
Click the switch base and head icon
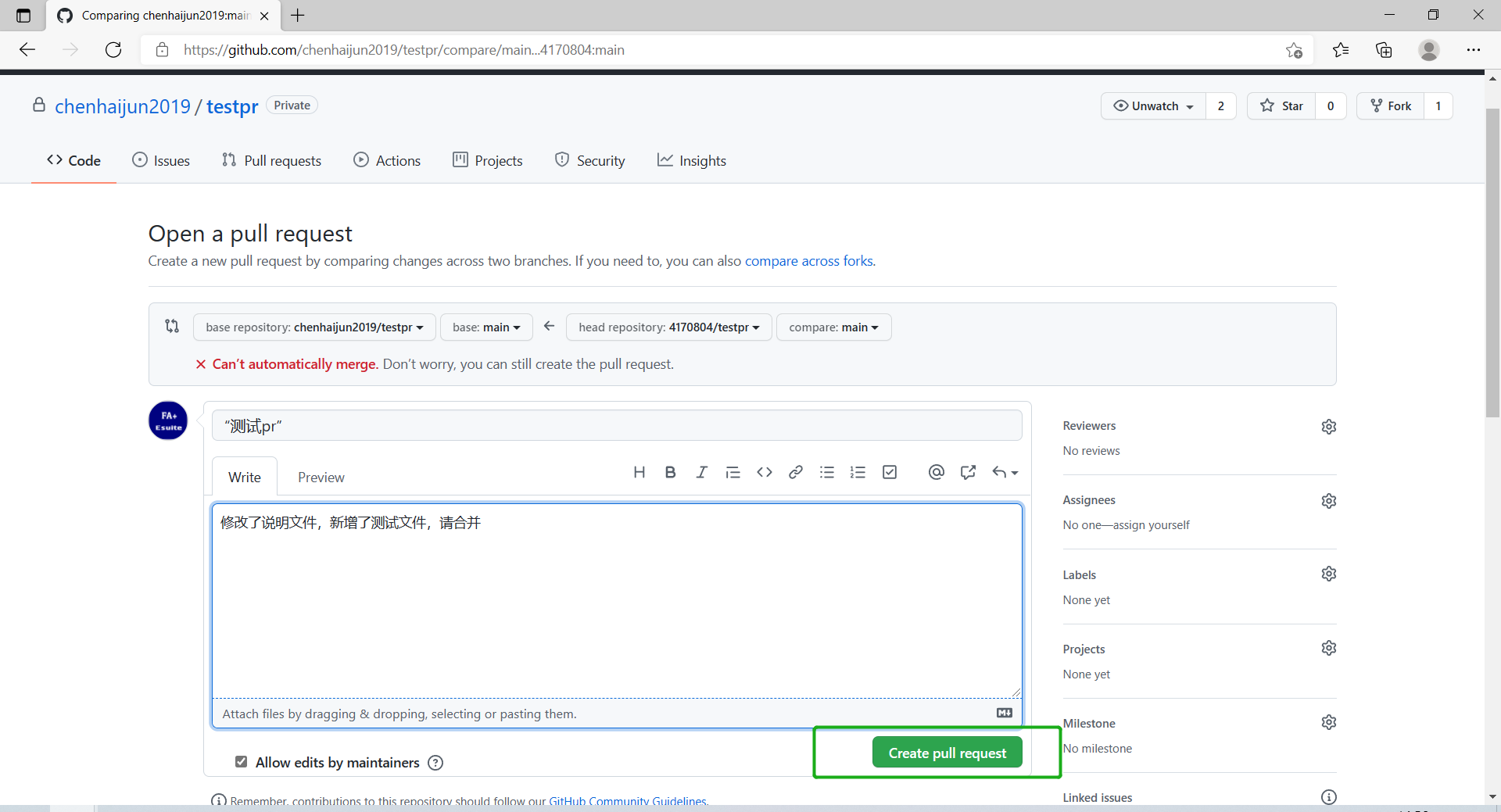172,327
